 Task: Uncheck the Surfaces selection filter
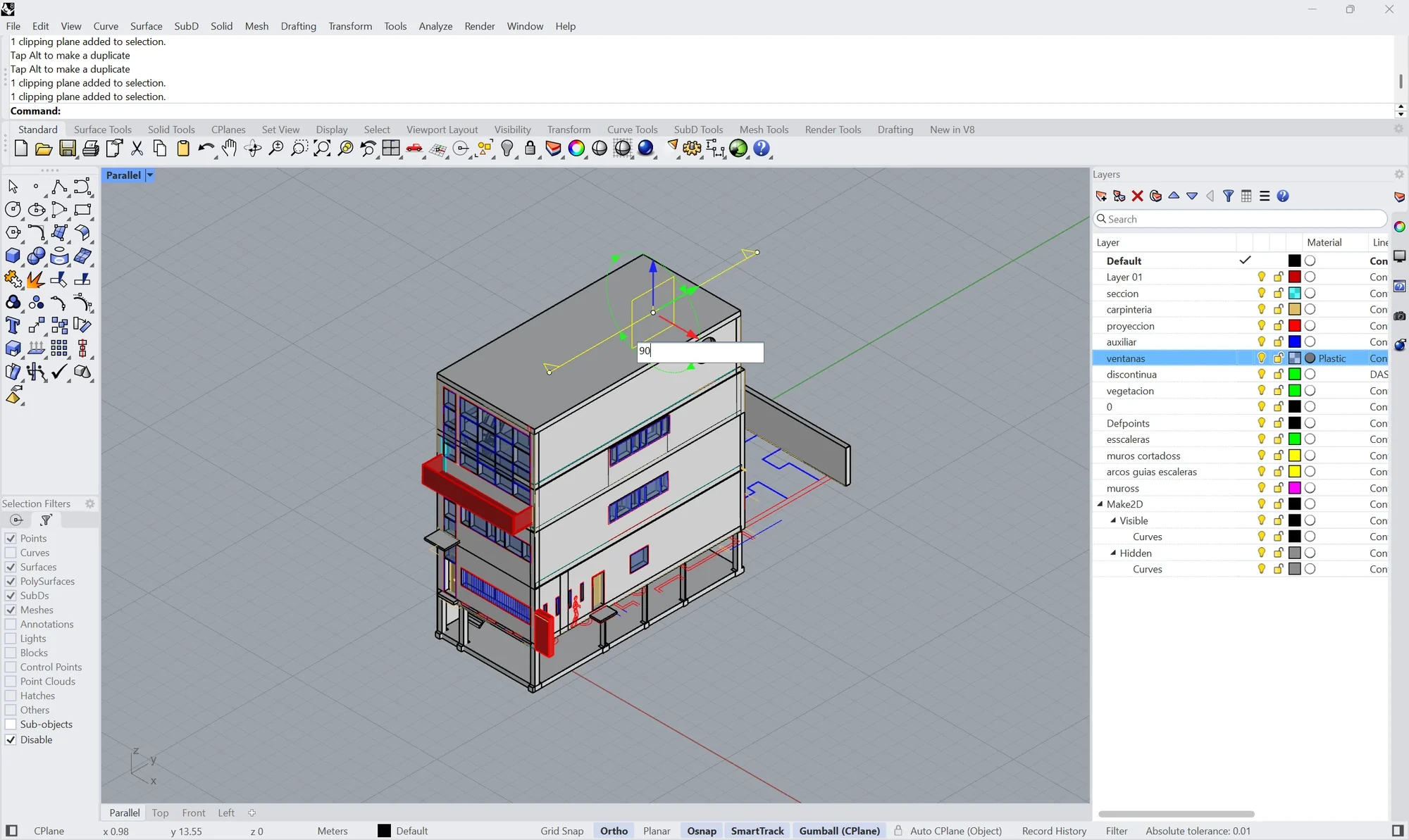[11, 567]
